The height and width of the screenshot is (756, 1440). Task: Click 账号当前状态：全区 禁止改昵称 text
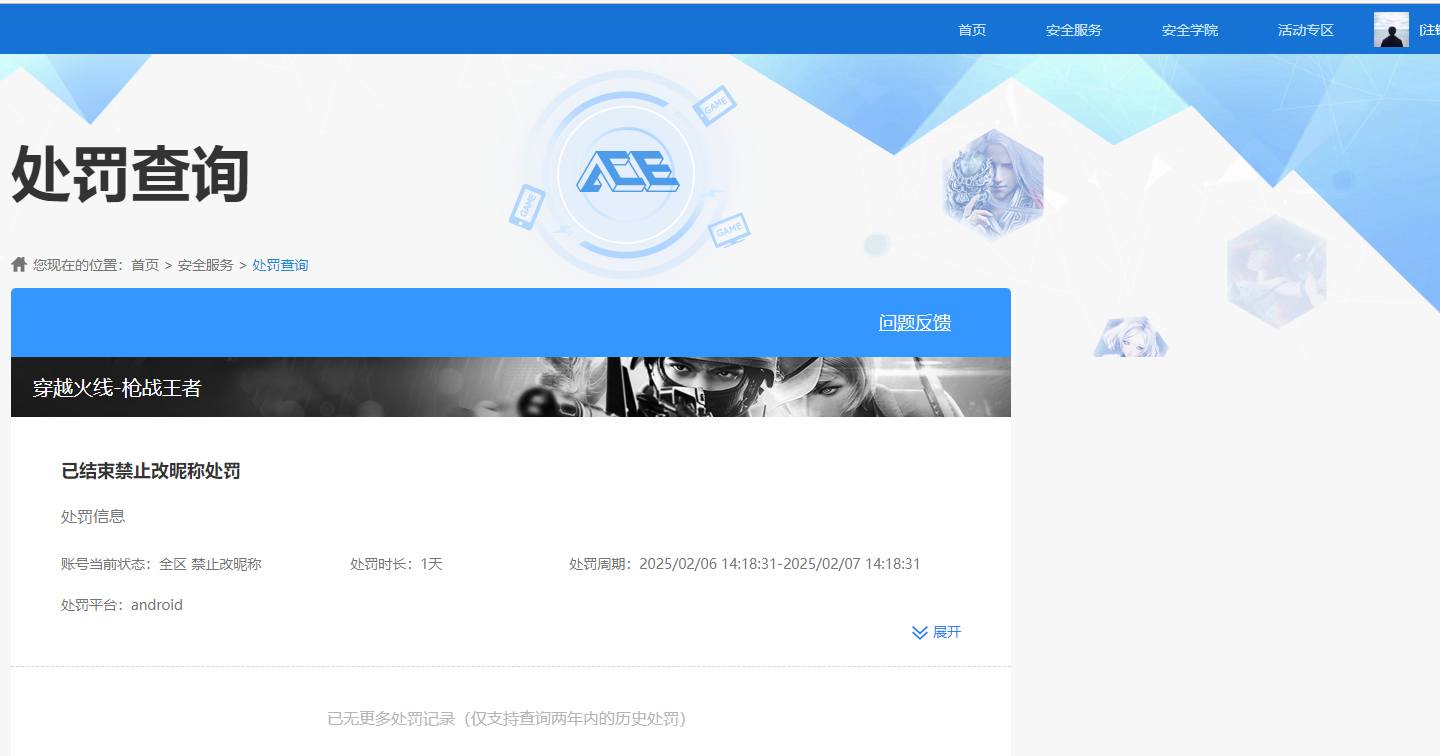[161, 564]
